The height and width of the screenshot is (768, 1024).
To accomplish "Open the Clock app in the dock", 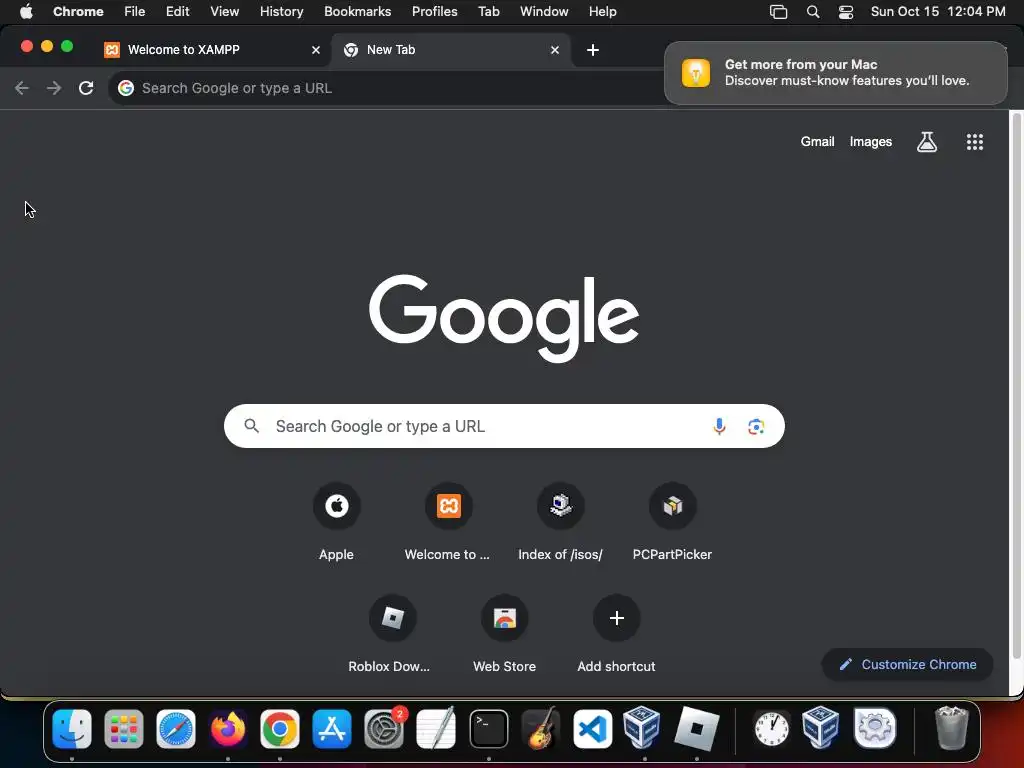I will [x=771, y=729].
